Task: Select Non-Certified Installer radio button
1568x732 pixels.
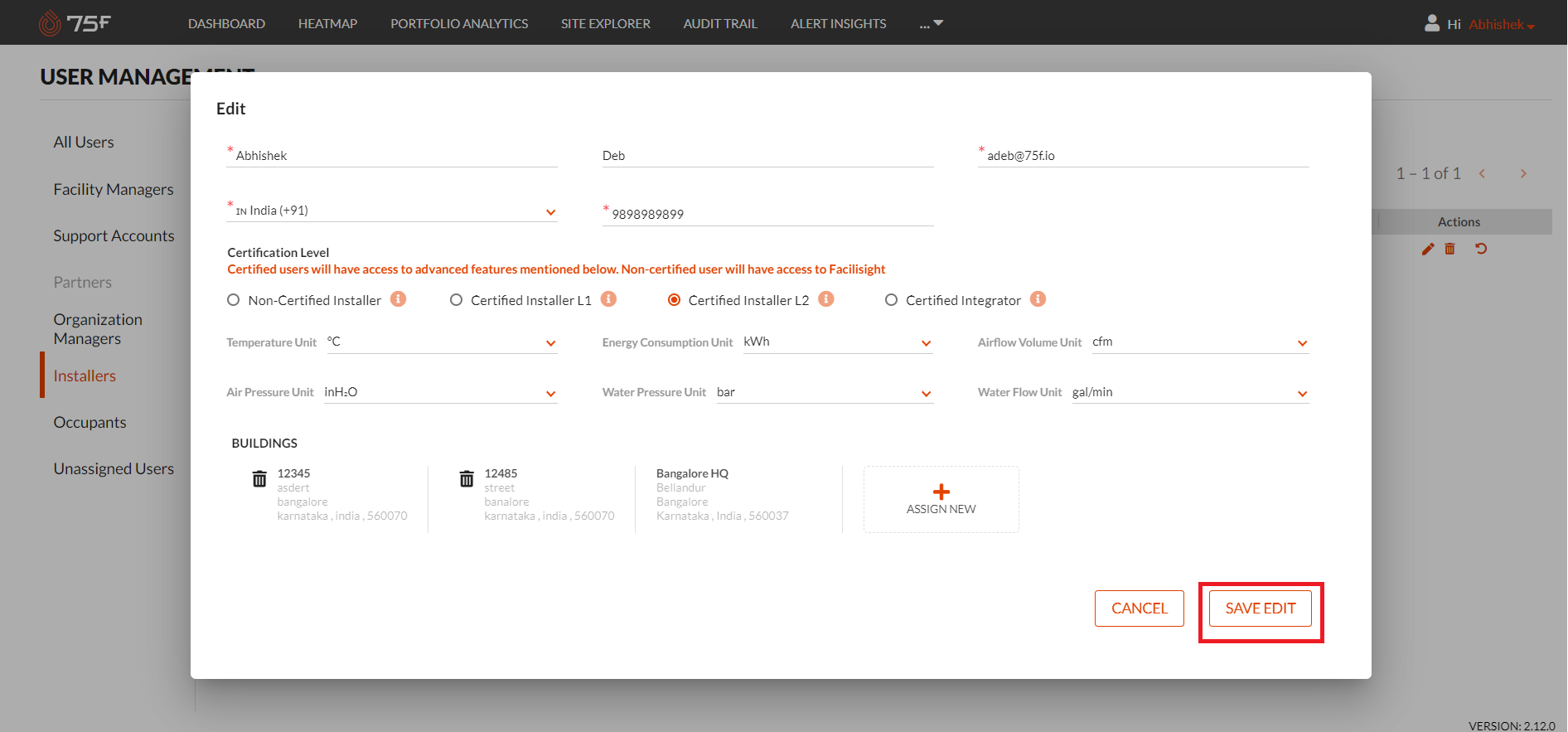Action: point(234,300)
